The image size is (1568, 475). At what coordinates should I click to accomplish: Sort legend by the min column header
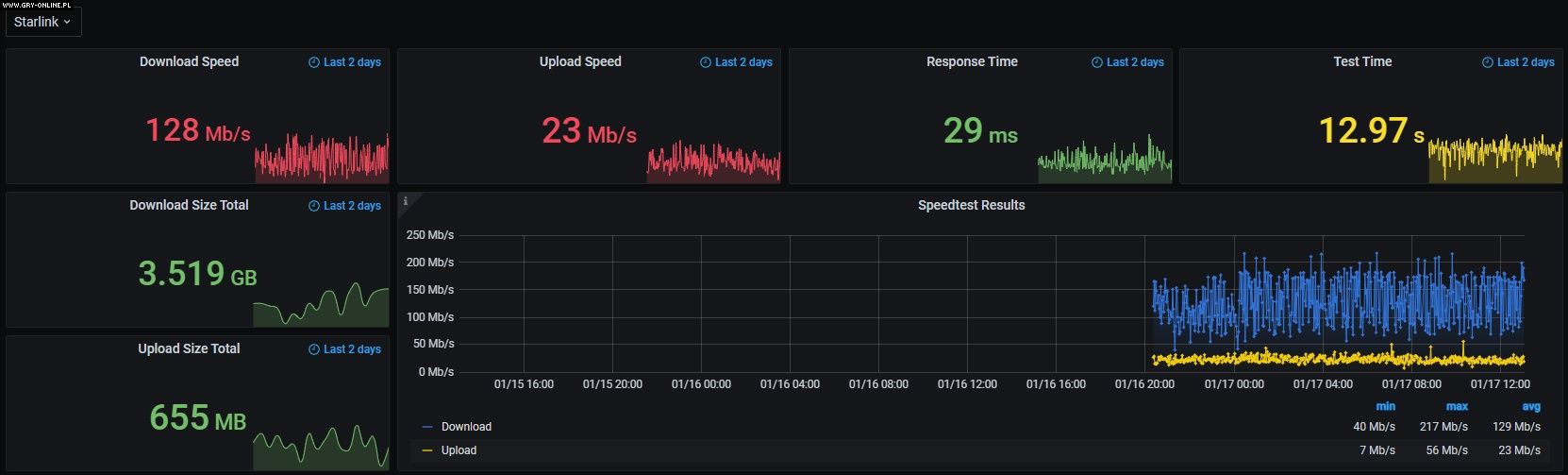pos(1385,406)
